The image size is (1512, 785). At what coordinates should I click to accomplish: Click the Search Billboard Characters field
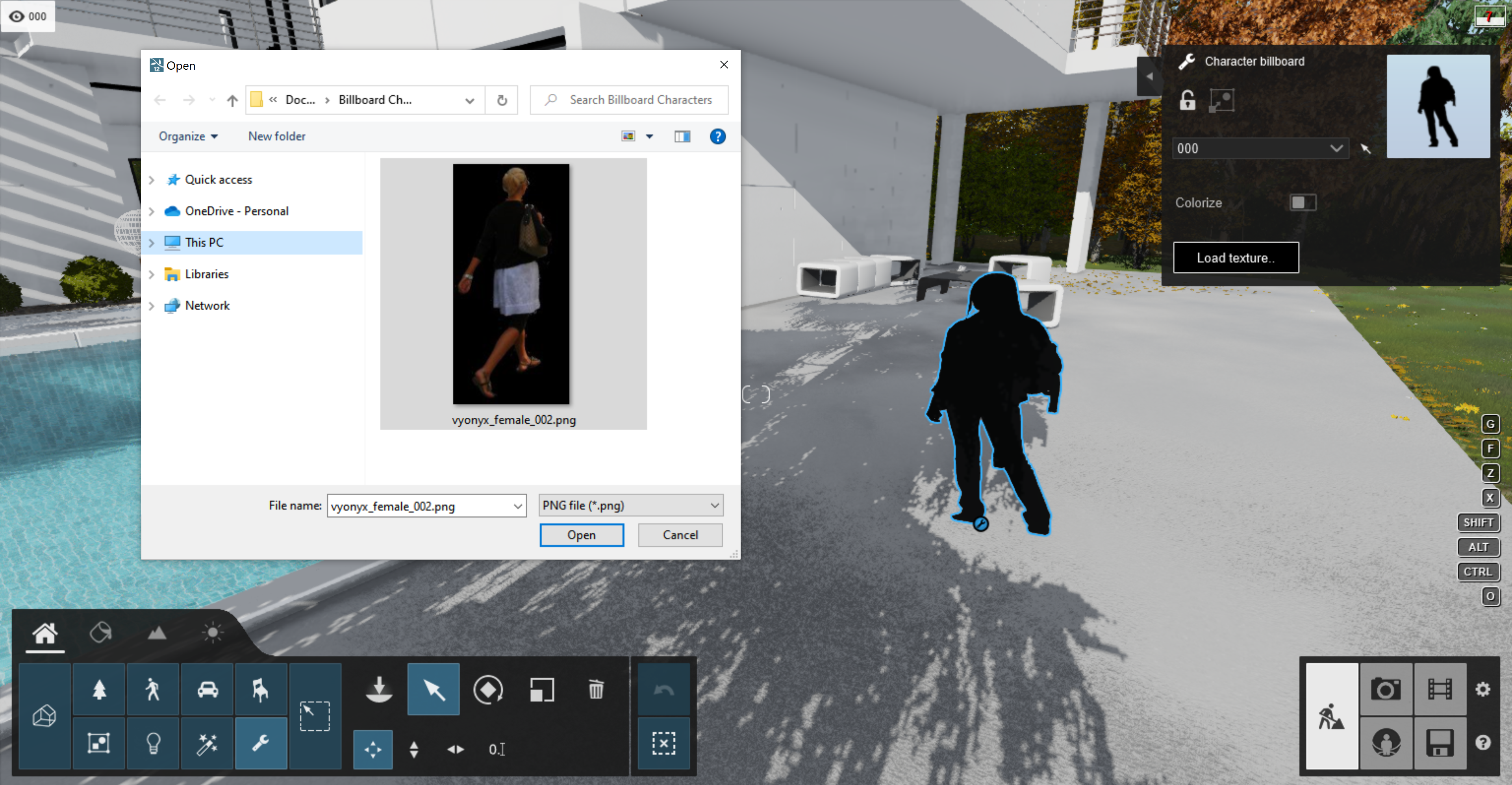coord(640,100)
